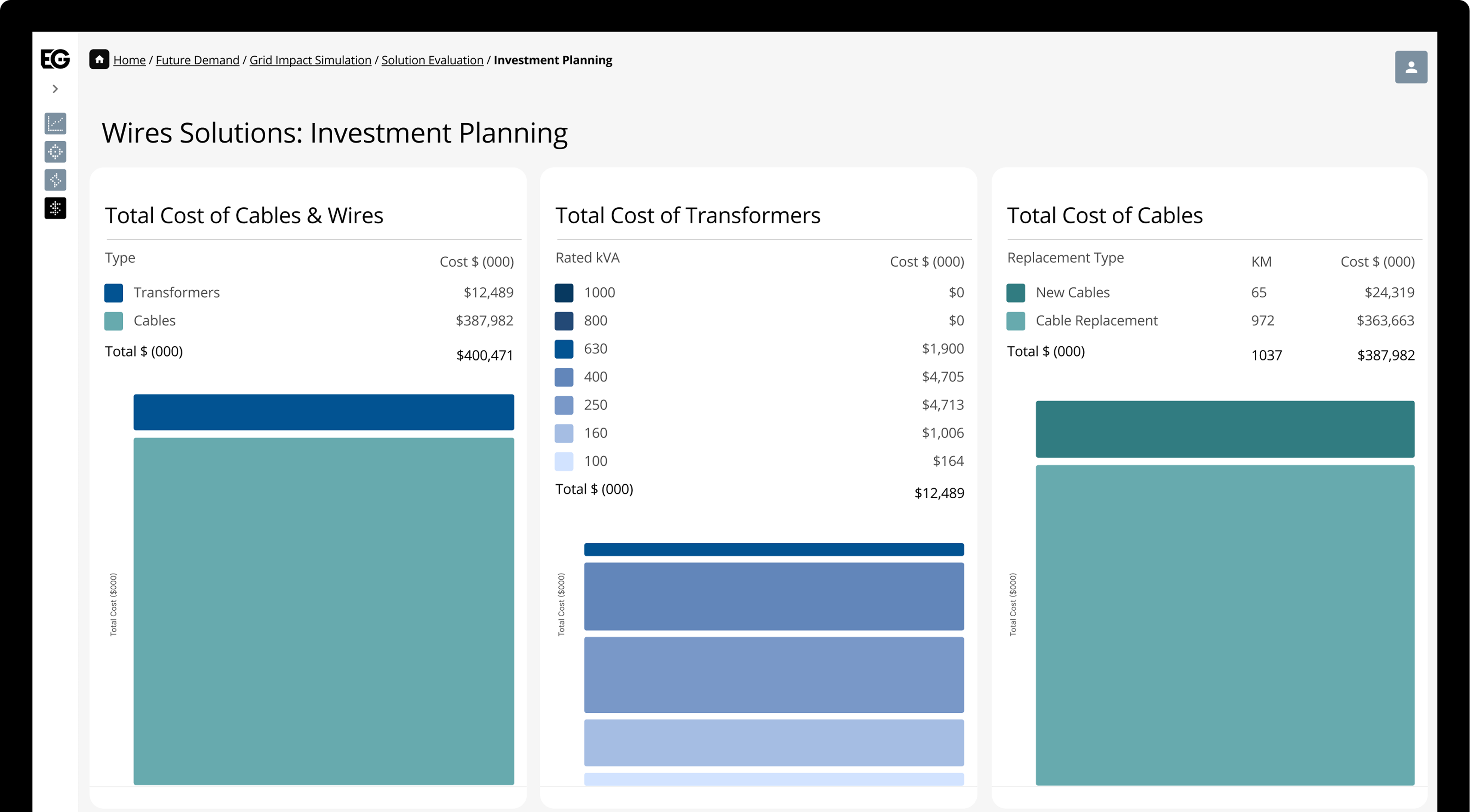This screenshot has height=812, width=1470.
Task: Click the 160 kVA legend swatch
Action: click(x=564, y=433)
